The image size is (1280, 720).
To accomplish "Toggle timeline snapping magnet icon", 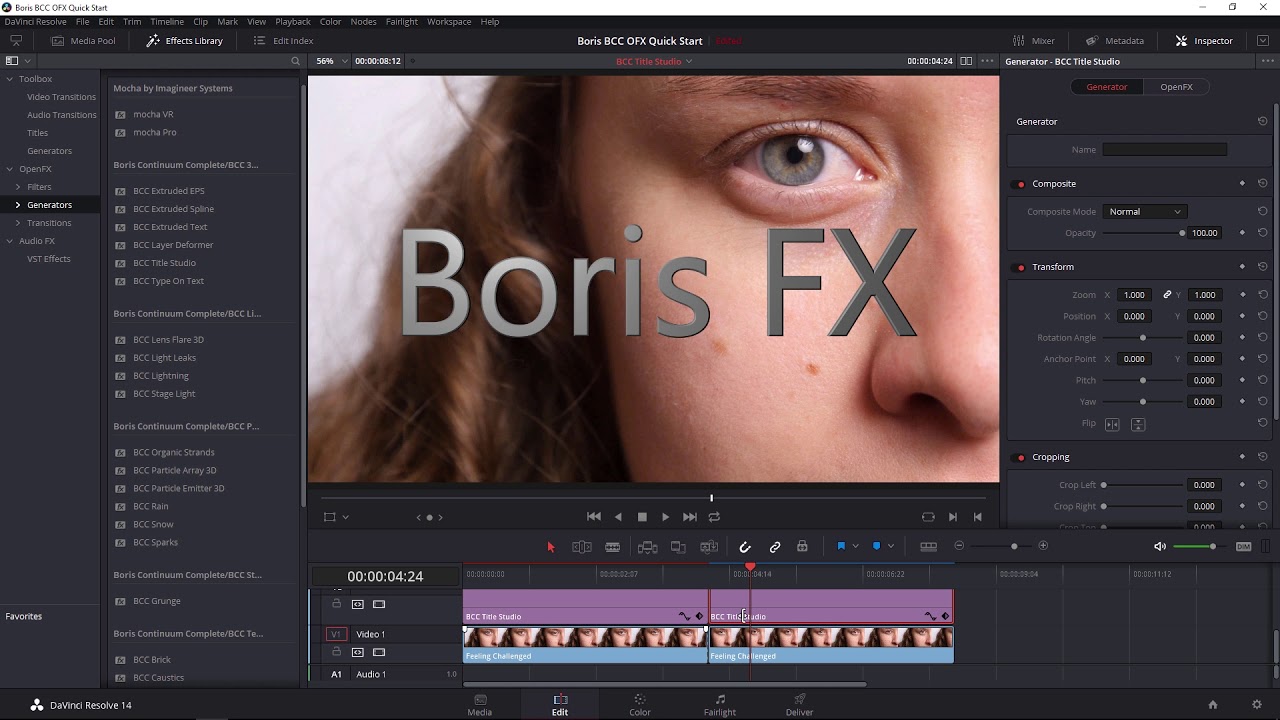I will (745, 546).
